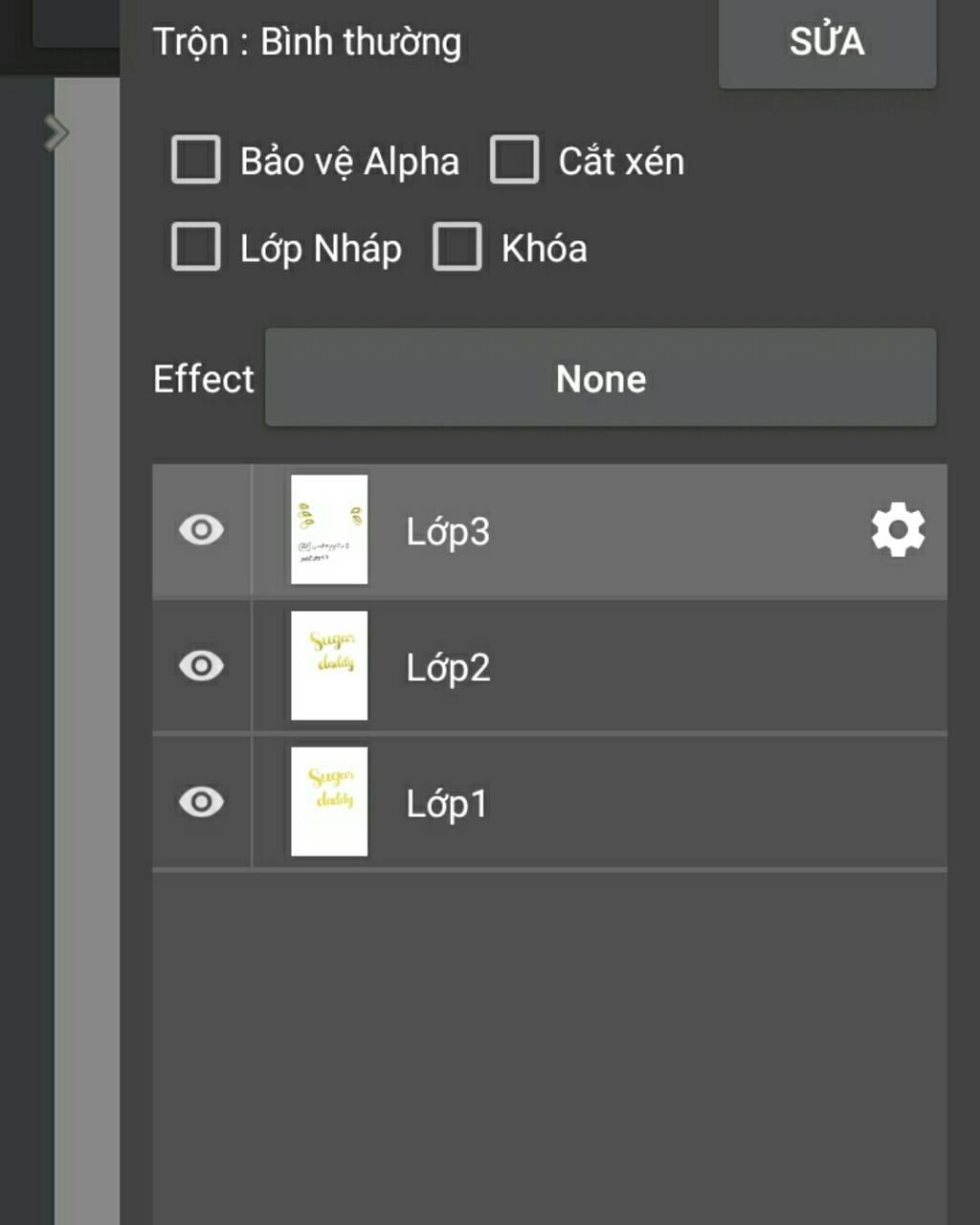Image resolution: width=980 pixels, height=1225 pixels.
Task: Tick the Lớp Nháp checkbox
Action: pos(196,247)
